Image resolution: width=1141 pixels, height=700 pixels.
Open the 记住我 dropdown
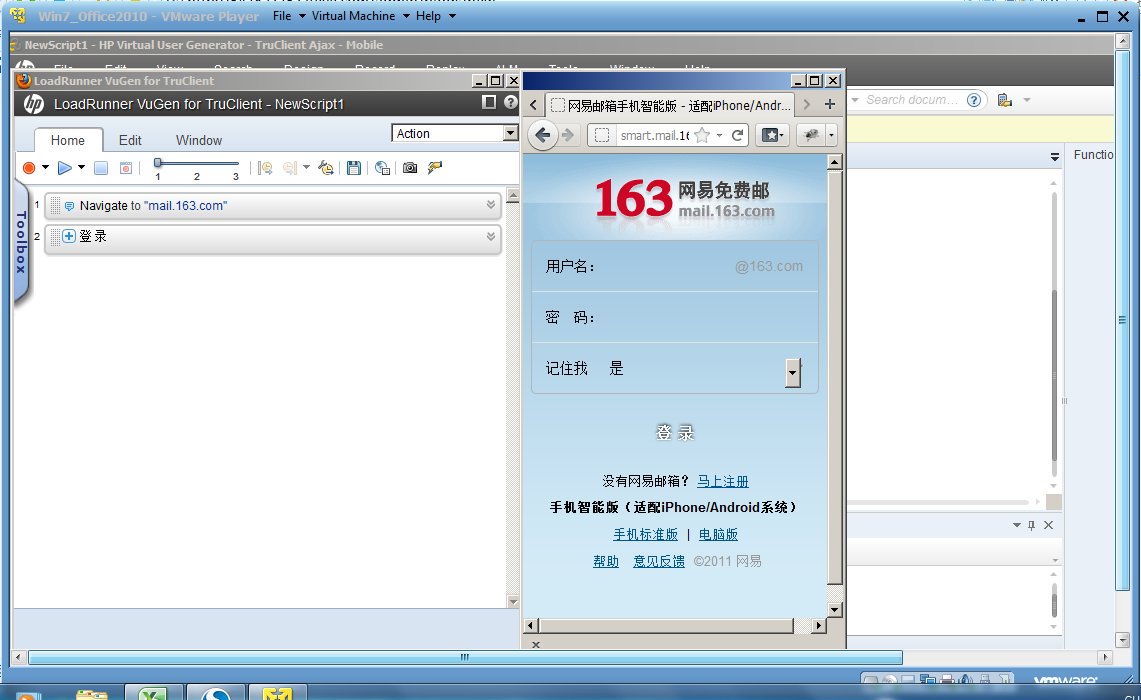click(793, 373)
